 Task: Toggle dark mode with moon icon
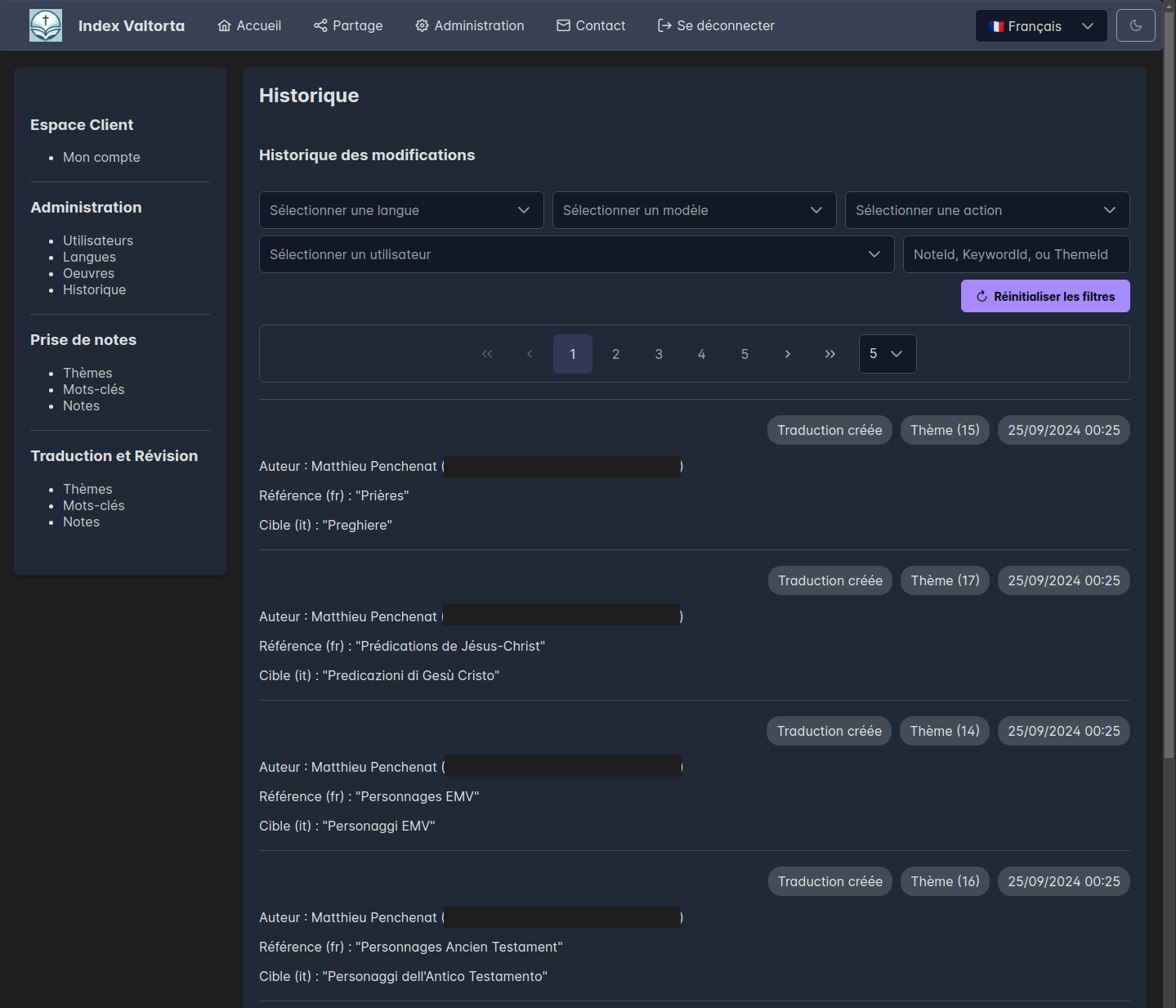click(x=1135, y=25)
